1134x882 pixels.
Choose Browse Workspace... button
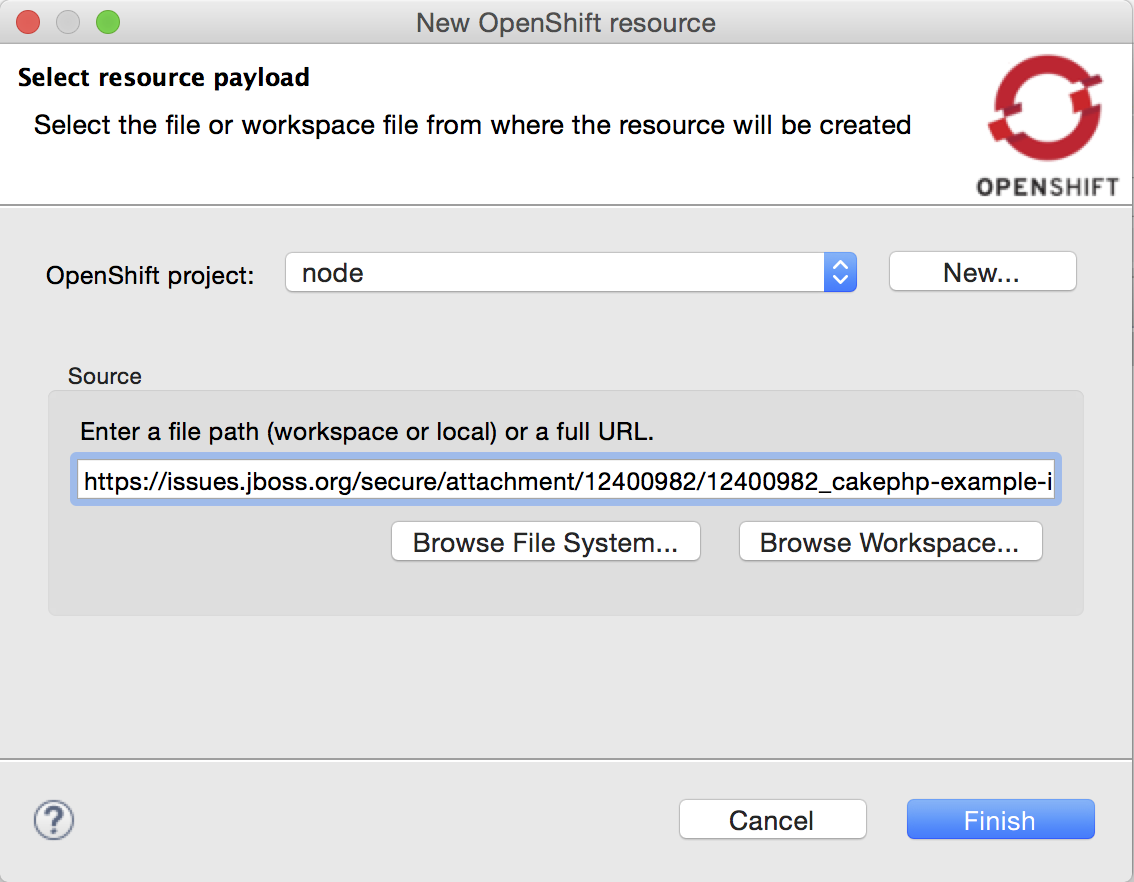point(890,543)
